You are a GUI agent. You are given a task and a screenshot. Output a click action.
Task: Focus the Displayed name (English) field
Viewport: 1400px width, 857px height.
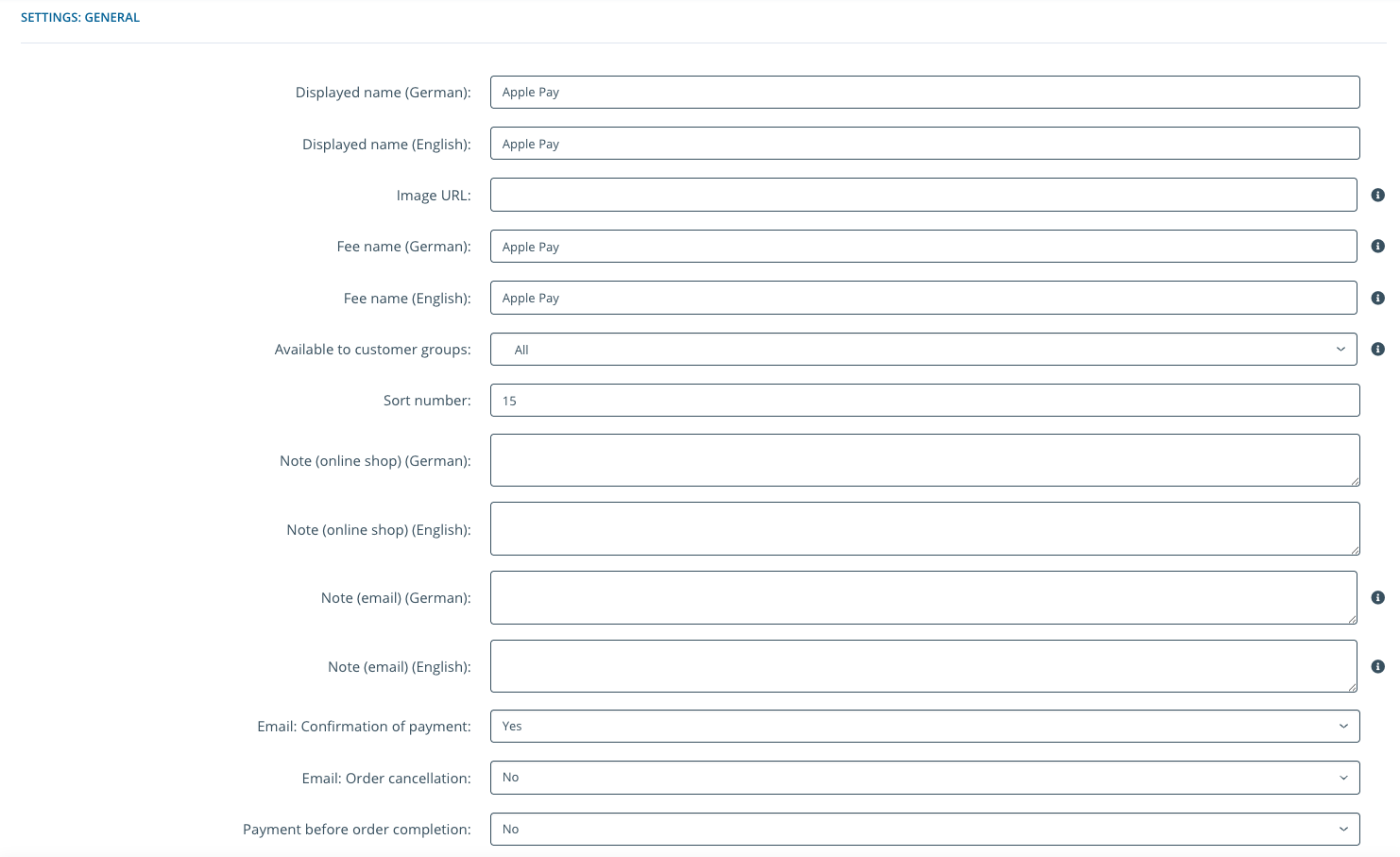(925, 144)
